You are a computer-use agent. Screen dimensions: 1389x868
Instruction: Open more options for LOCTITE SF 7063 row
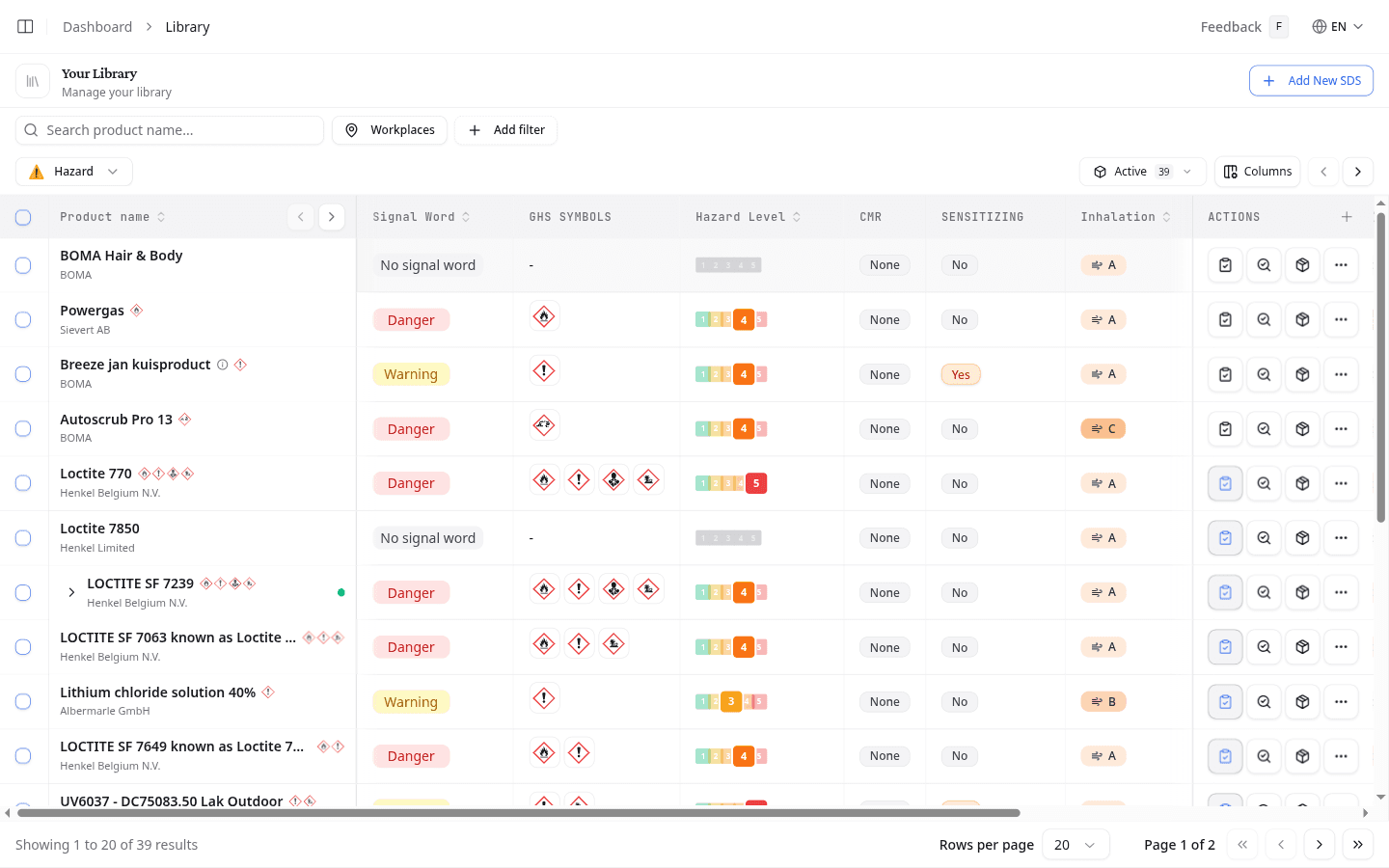1341,647
